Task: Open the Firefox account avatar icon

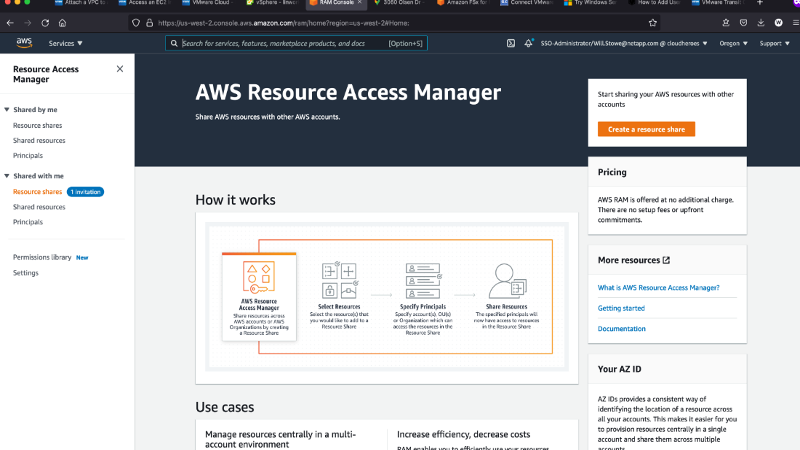Action: pos(779,23)
